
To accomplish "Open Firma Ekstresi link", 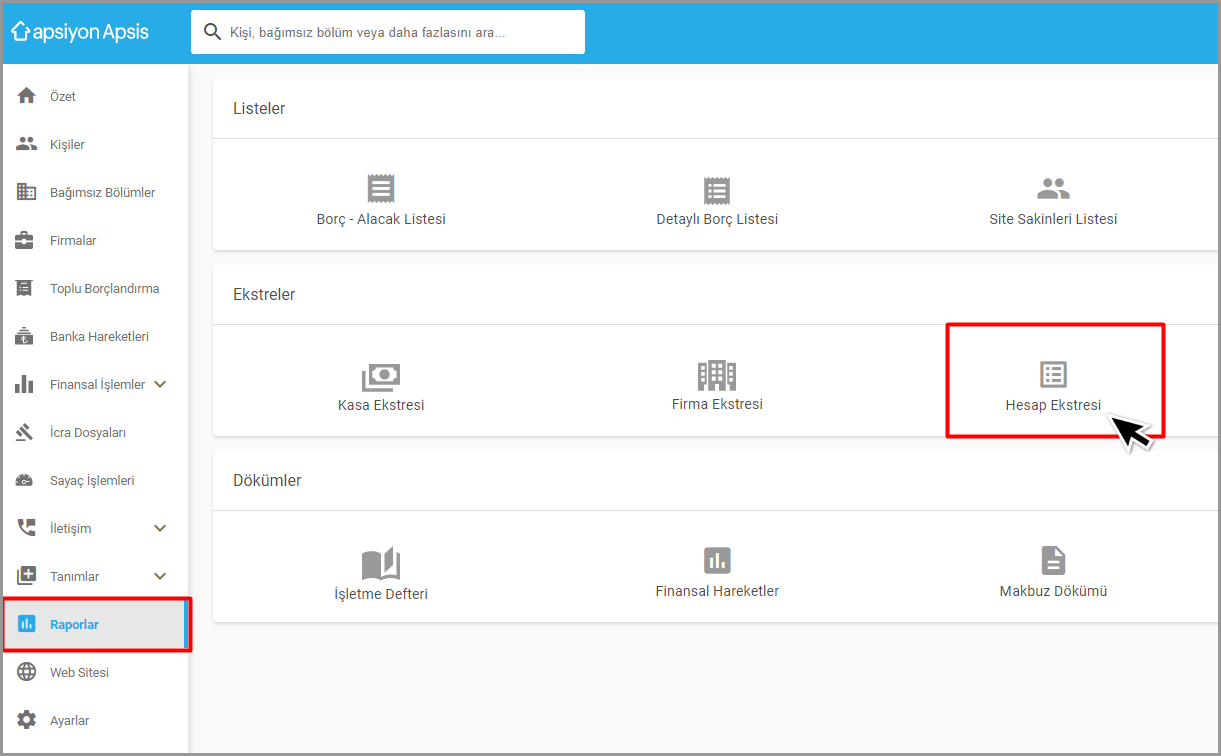I will pyautogui.click(x=717, y=404).
